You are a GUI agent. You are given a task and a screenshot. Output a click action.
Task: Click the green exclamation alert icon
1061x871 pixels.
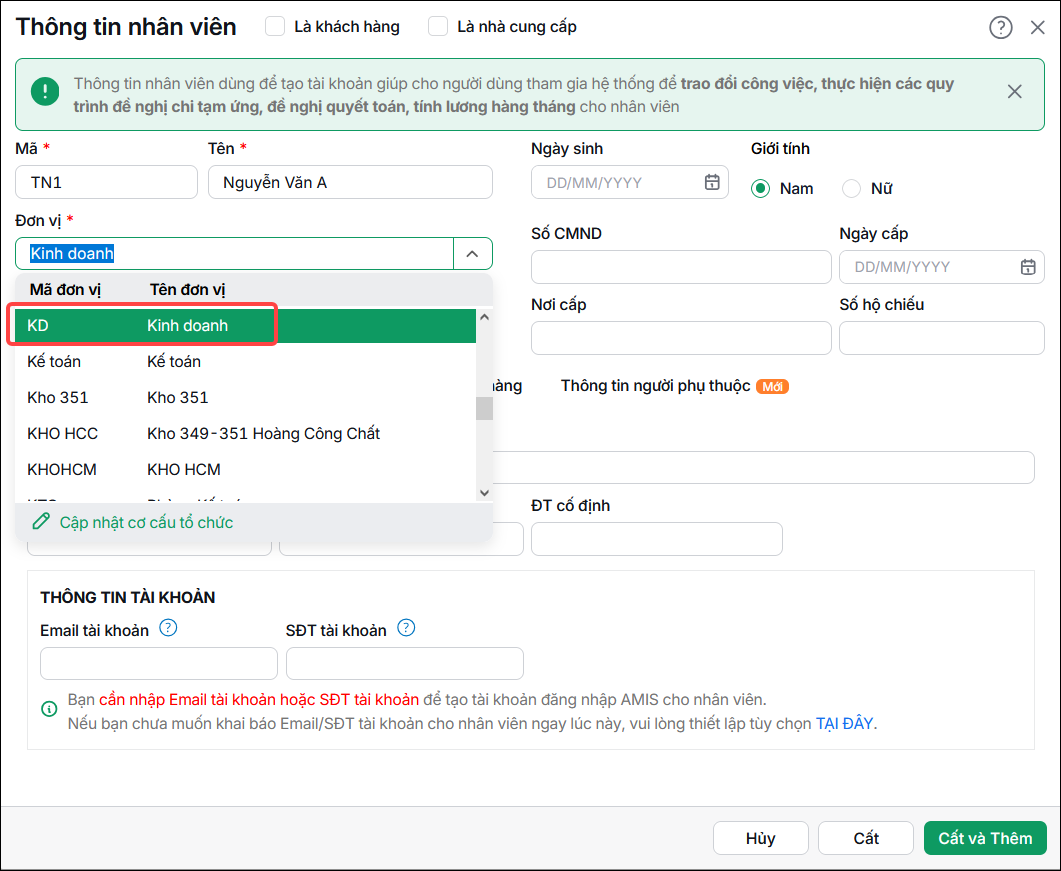click(x=45, y=91)
